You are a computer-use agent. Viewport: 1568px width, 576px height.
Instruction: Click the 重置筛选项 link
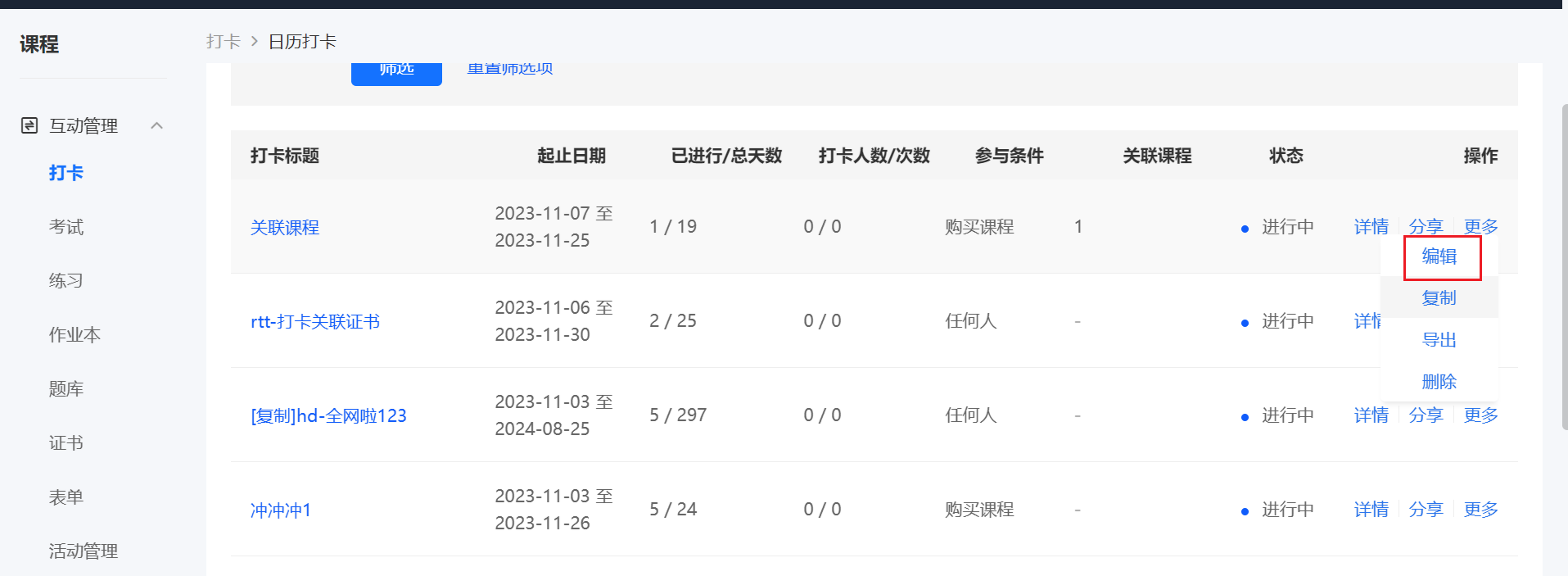click(x=510, y=69)
